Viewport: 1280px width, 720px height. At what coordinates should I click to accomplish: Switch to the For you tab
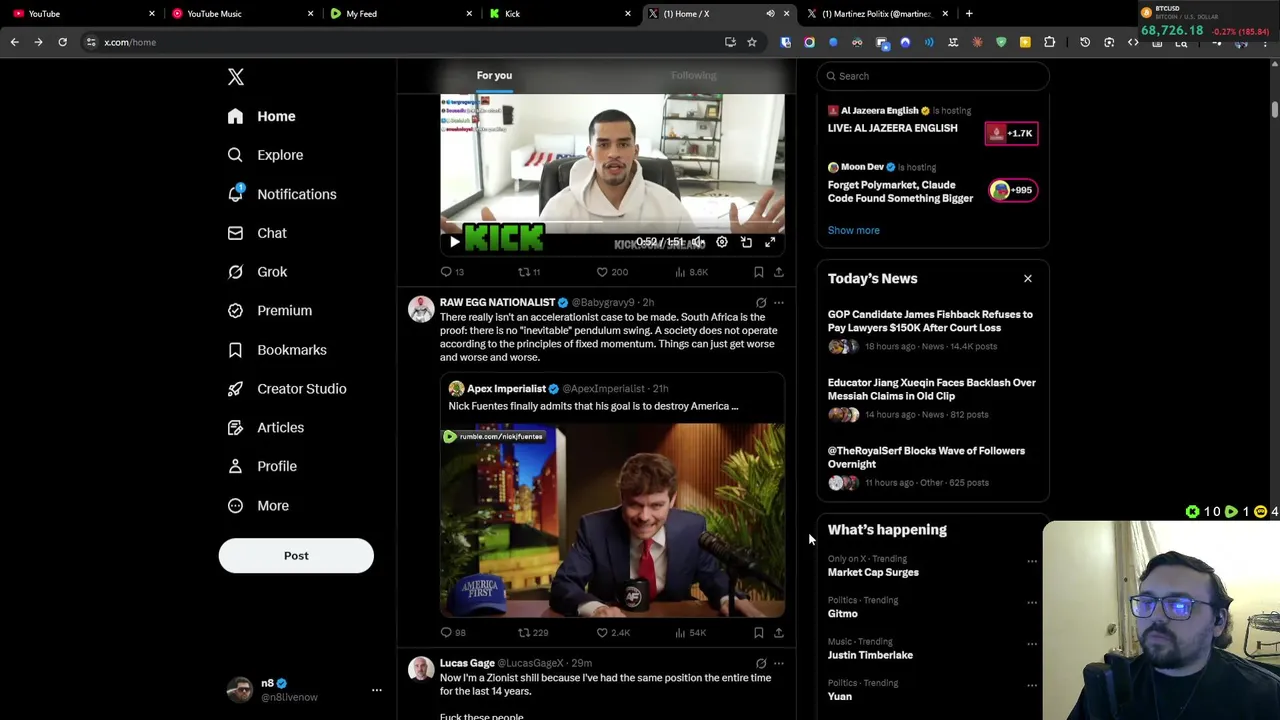click(494, 75)
